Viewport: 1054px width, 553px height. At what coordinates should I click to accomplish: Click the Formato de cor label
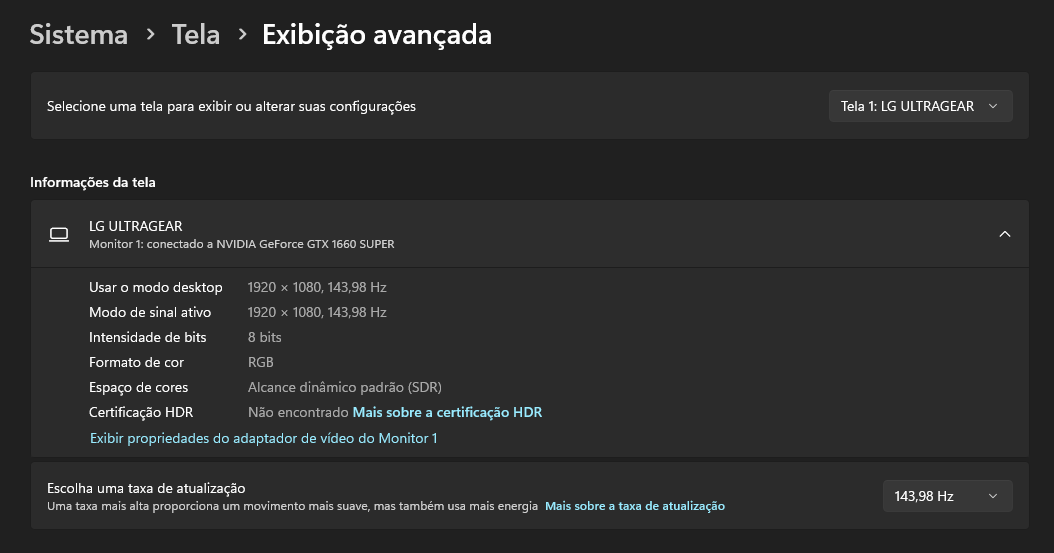(x=136, y=362)
